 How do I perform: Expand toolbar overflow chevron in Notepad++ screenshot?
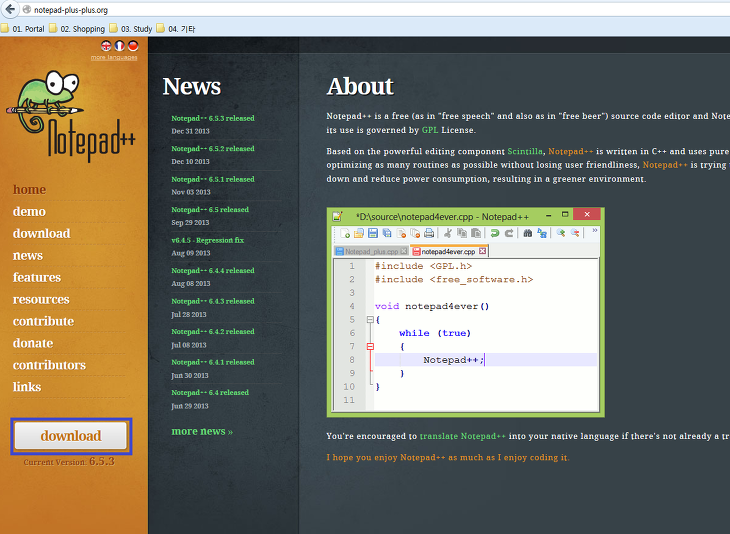595,230
